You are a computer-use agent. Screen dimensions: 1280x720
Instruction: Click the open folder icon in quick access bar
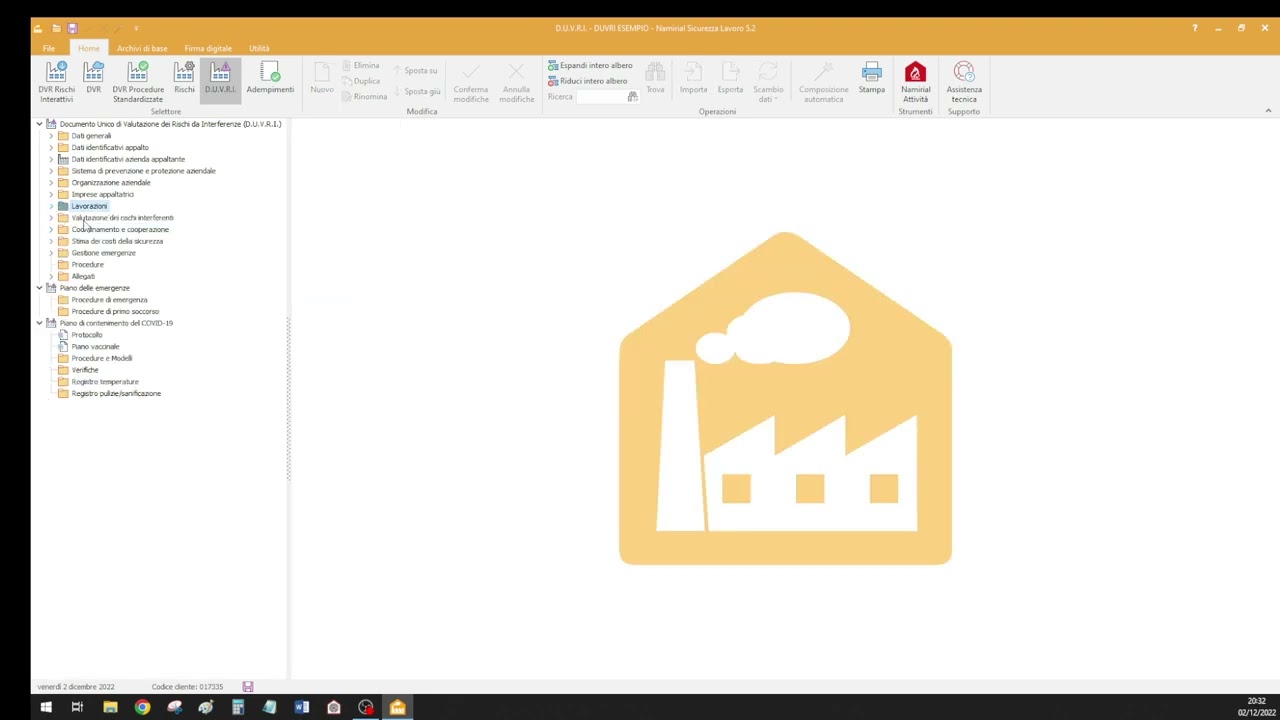[56, 28]
